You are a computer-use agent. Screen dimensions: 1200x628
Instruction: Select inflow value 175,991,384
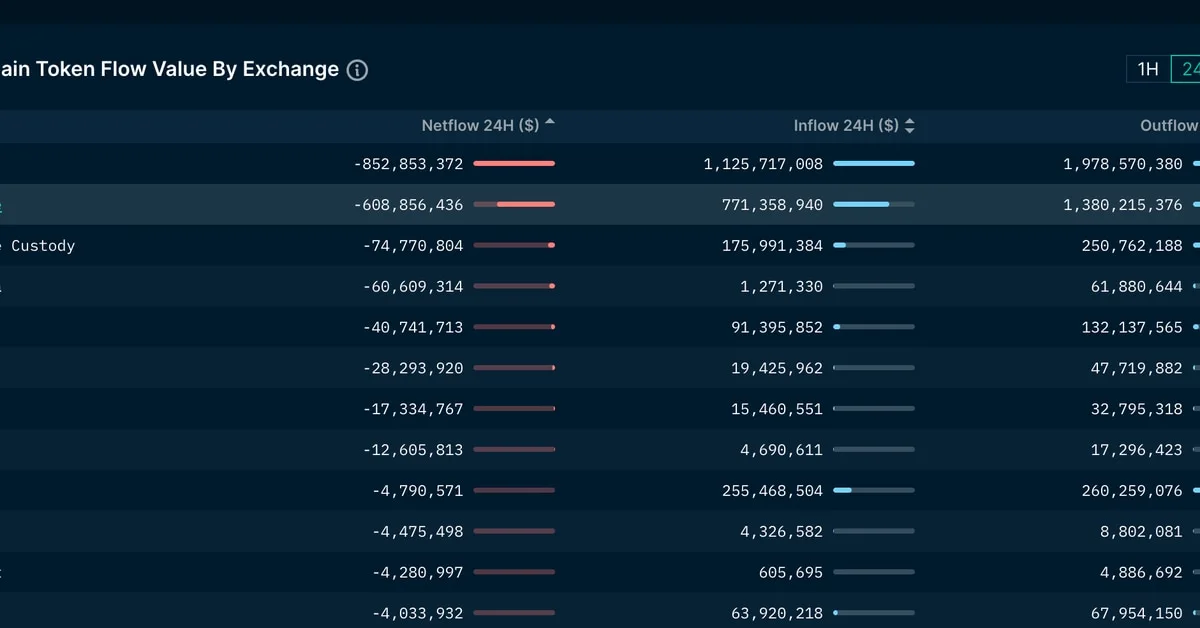click(772, 246)
